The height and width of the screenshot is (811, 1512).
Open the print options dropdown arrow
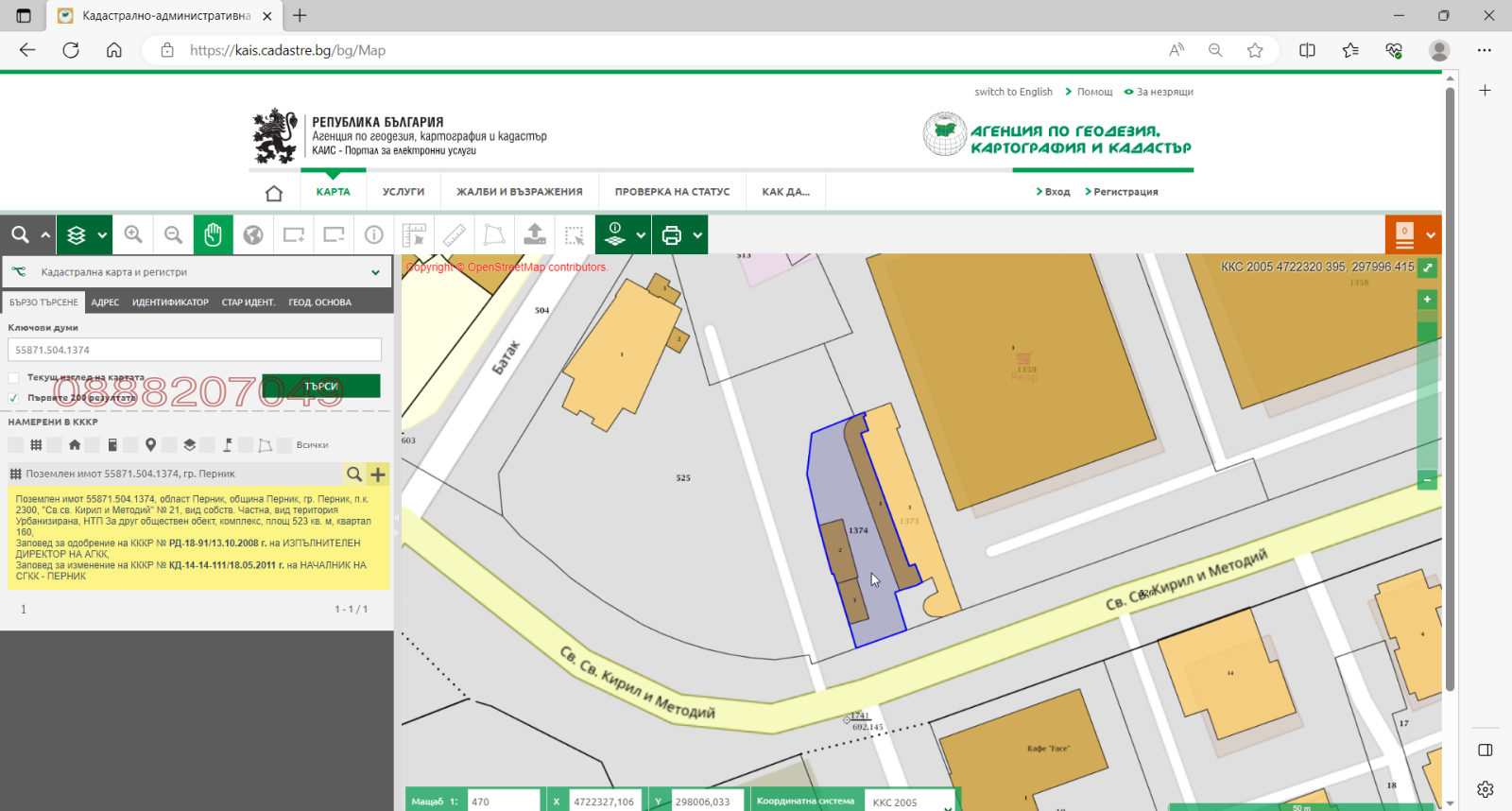click(x=697, y=235)
